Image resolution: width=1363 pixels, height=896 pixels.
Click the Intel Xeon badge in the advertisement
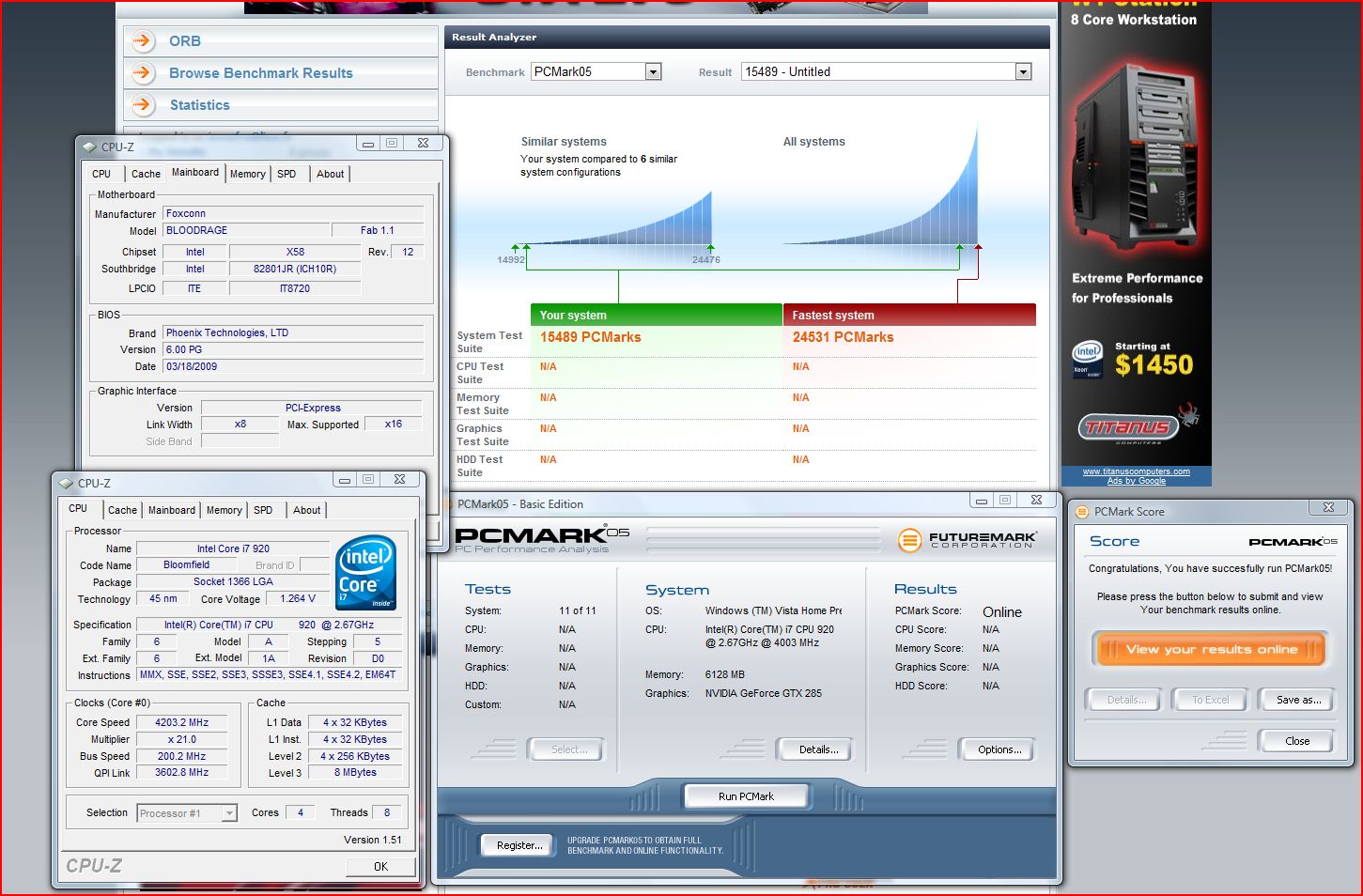(1087, 357)
